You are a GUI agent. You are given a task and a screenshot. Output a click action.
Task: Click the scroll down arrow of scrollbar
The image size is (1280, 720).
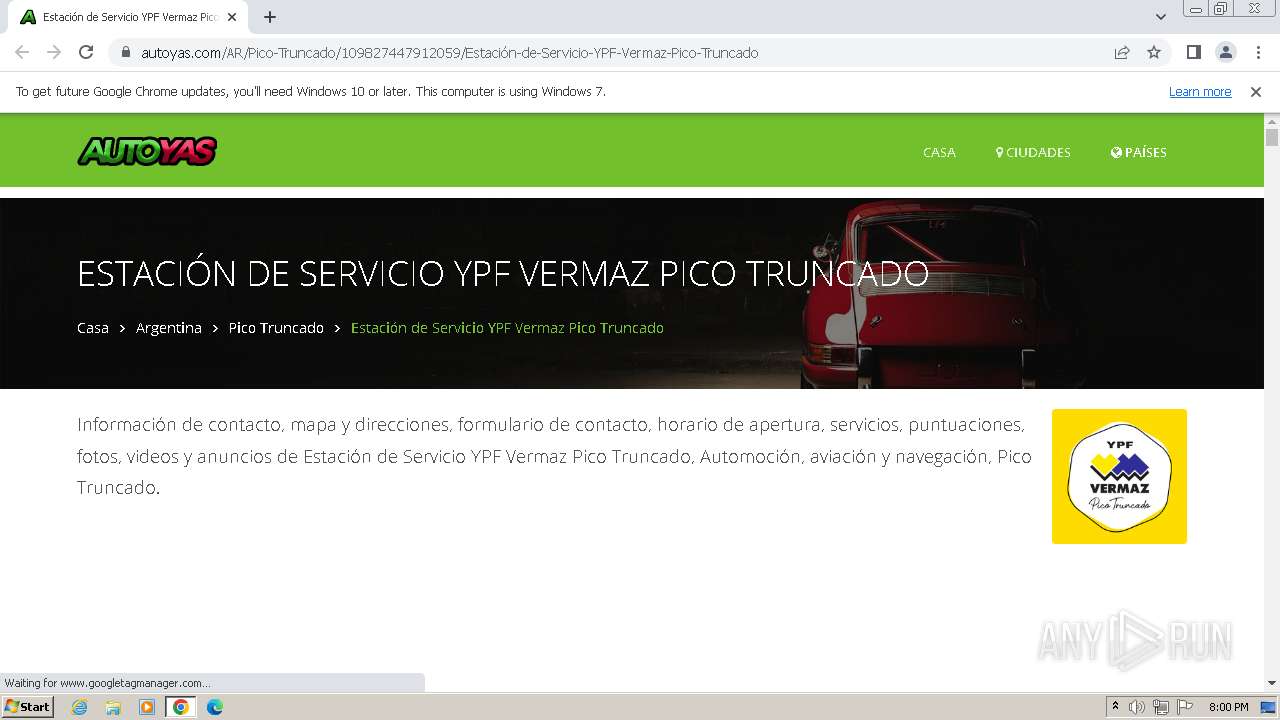click(x=1272, y=683)
